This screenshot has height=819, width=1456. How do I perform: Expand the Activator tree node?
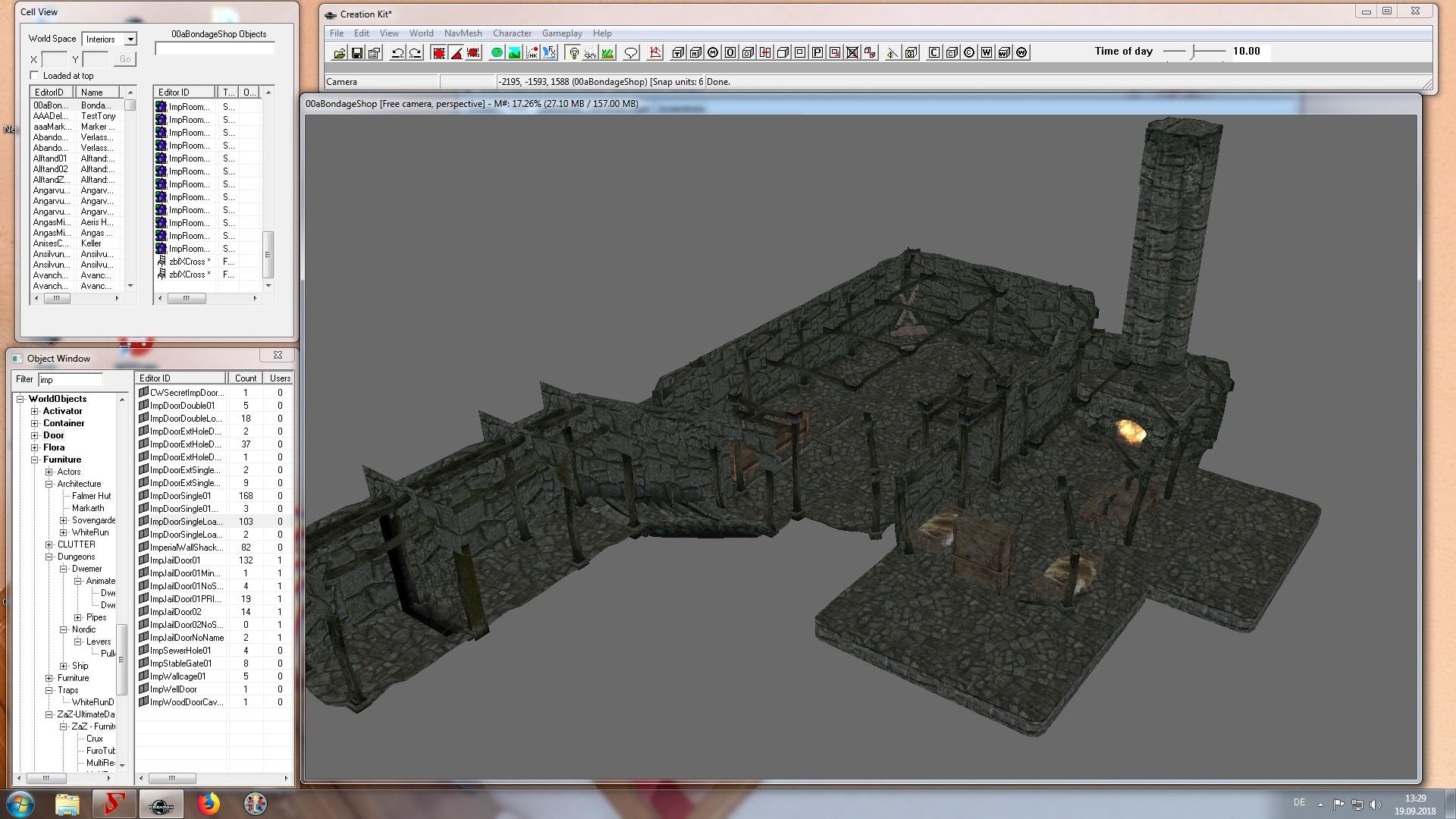[x=35, y=411]
